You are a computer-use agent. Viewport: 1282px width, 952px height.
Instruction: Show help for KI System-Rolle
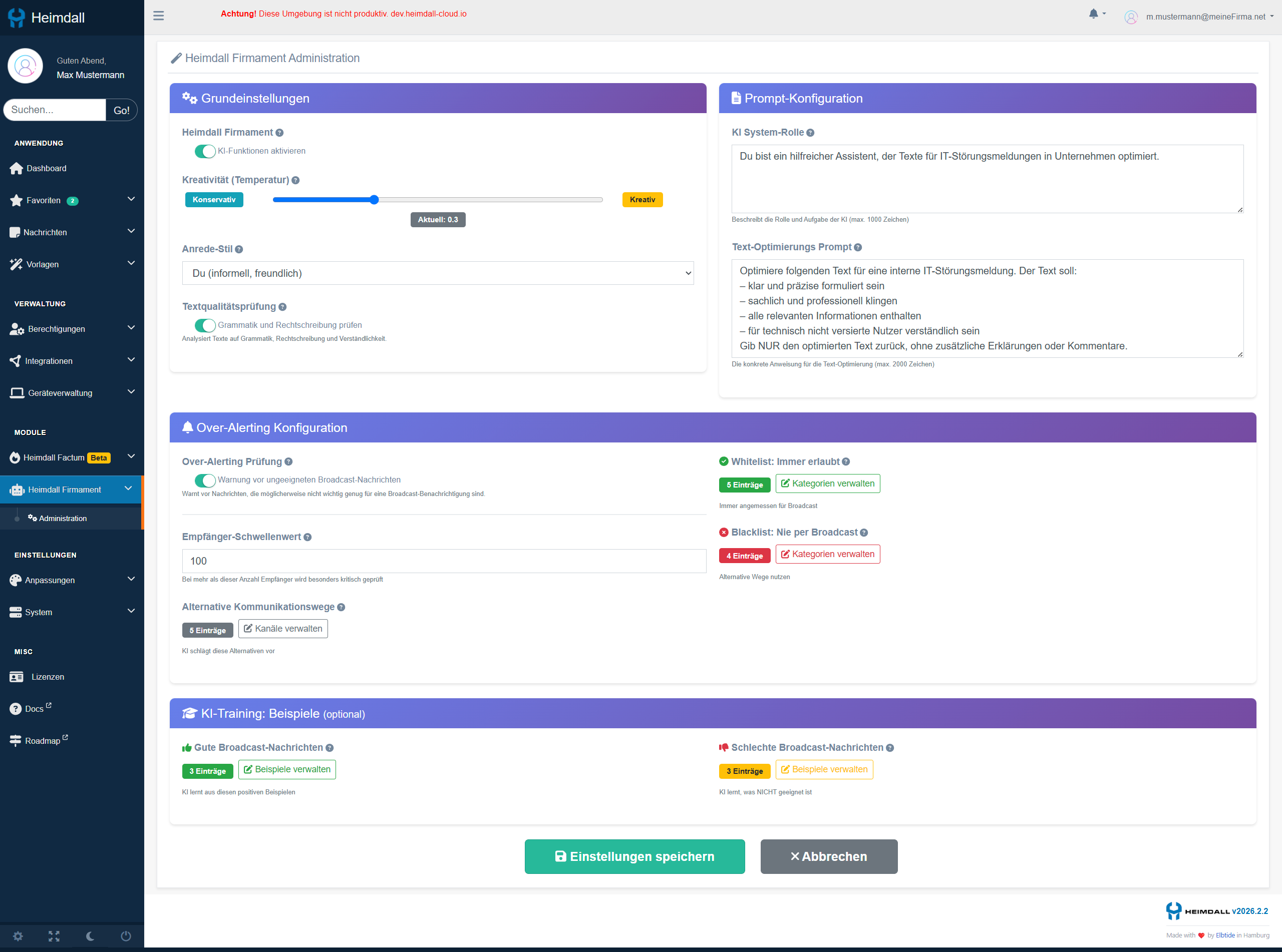tap(810, 133)
